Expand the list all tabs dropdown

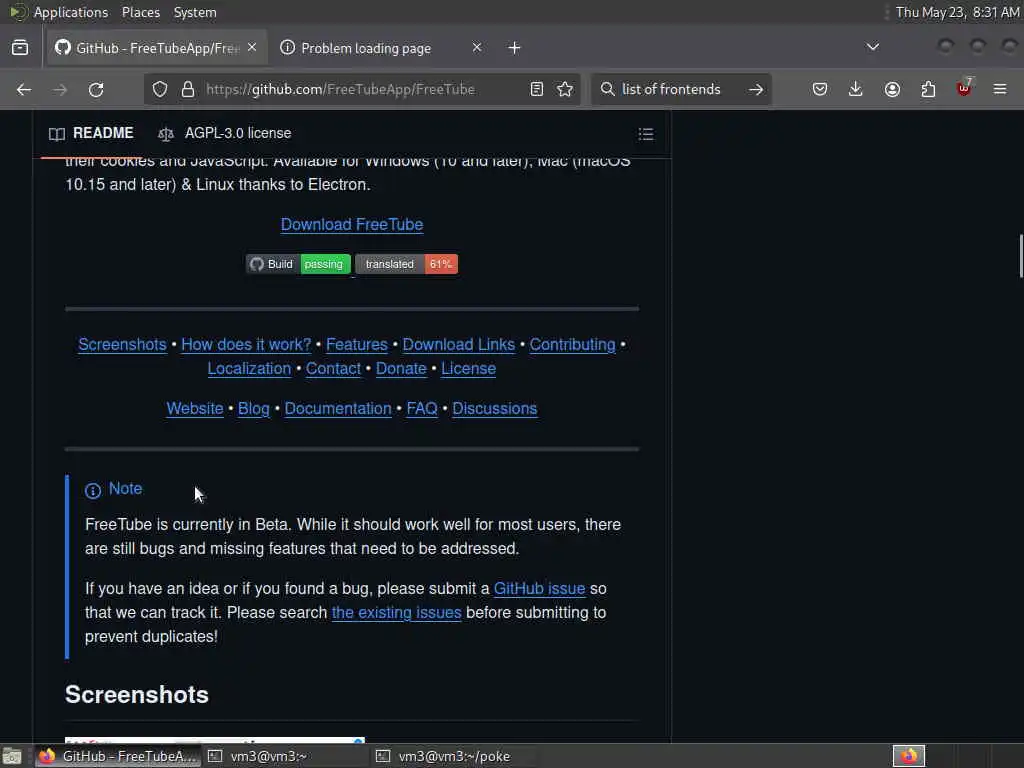coord(872,47)
